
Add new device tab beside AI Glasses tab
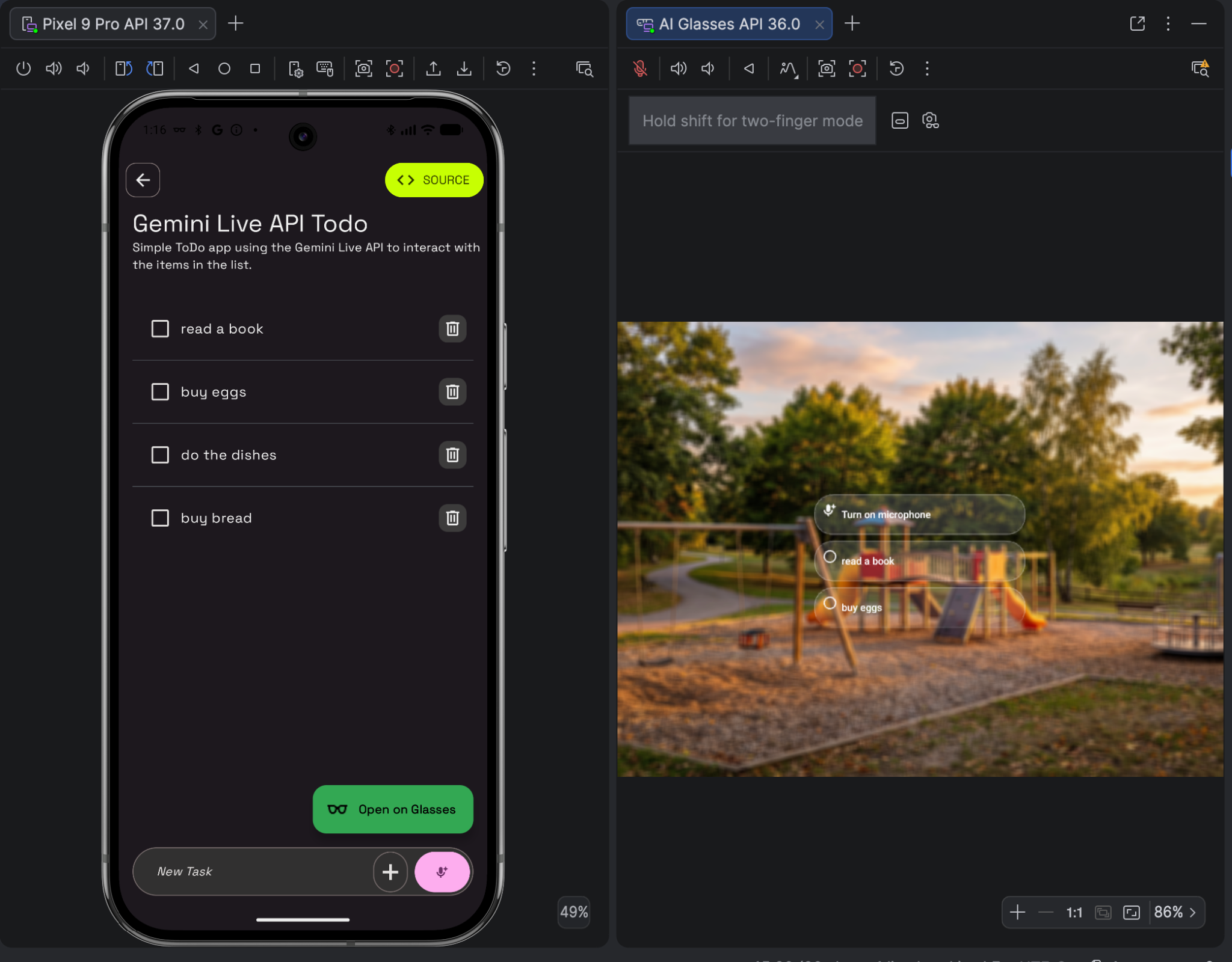(852, 23)
